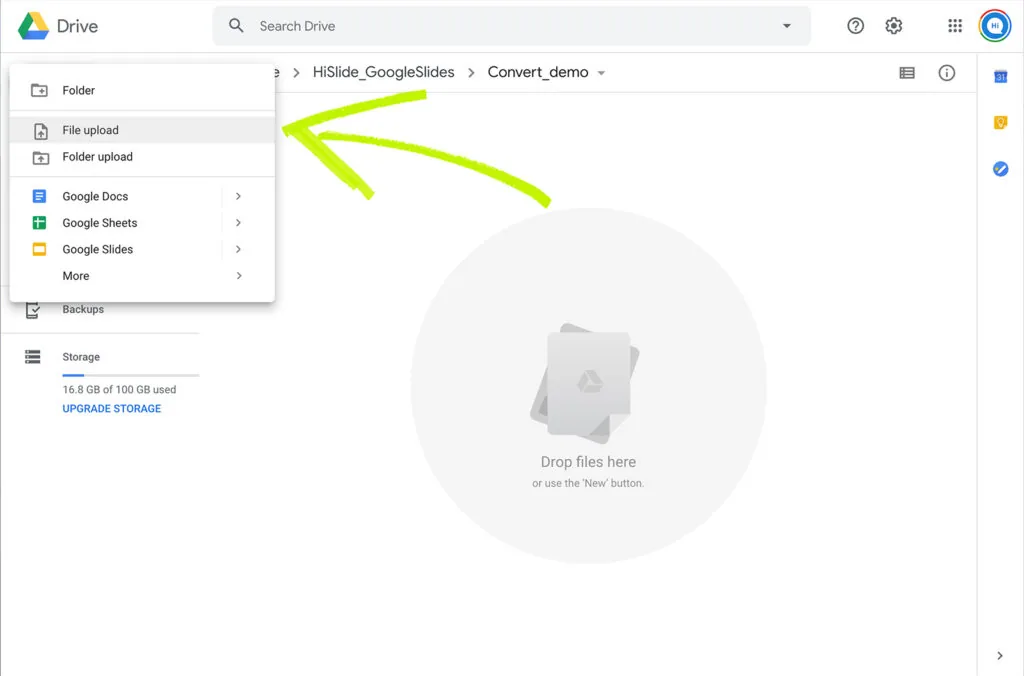Expand search options dropdown arrow
The width and height of the screenshot is (1024, 676).
pos(786,26)
